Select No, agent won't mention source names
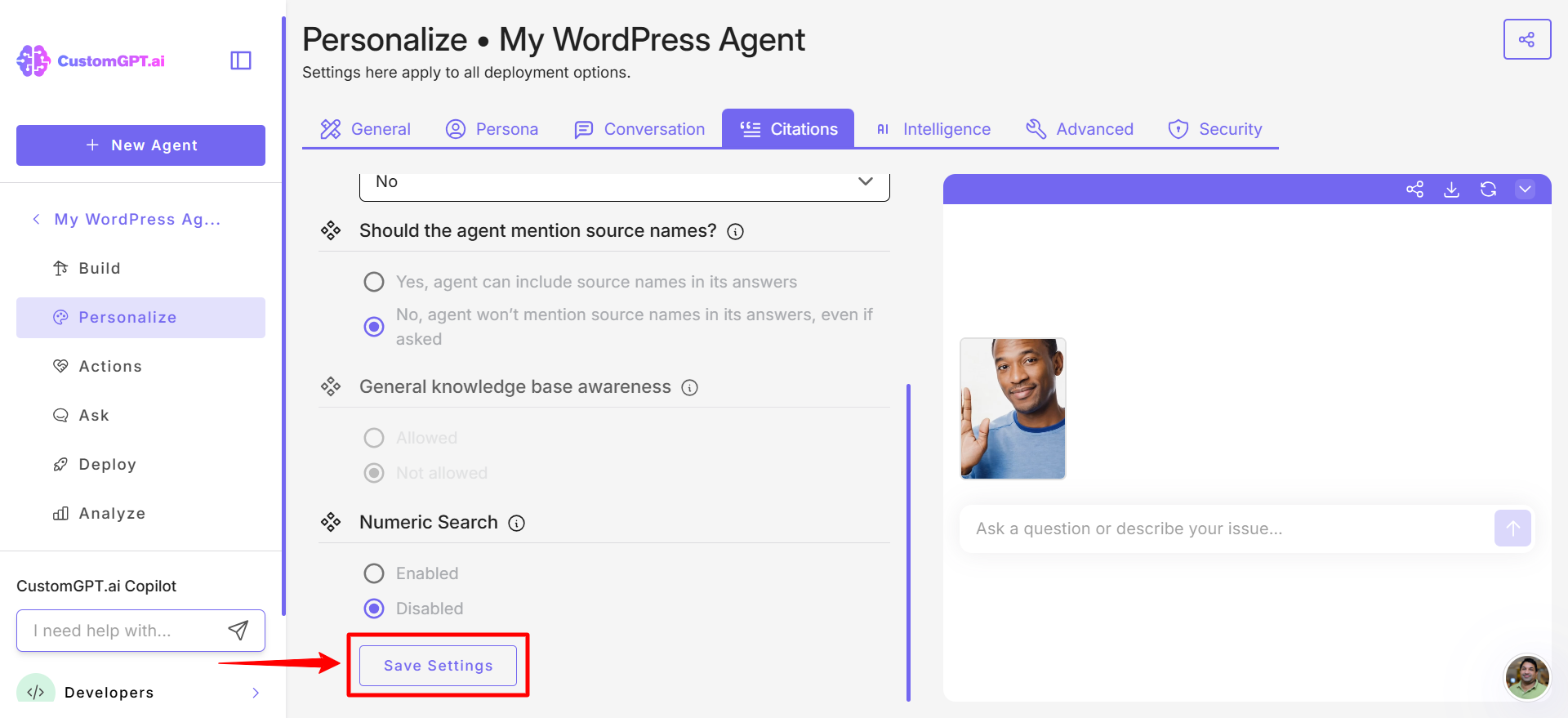Image resolution: width=1568 pixels, height=718 pixels. click(374, 327)
